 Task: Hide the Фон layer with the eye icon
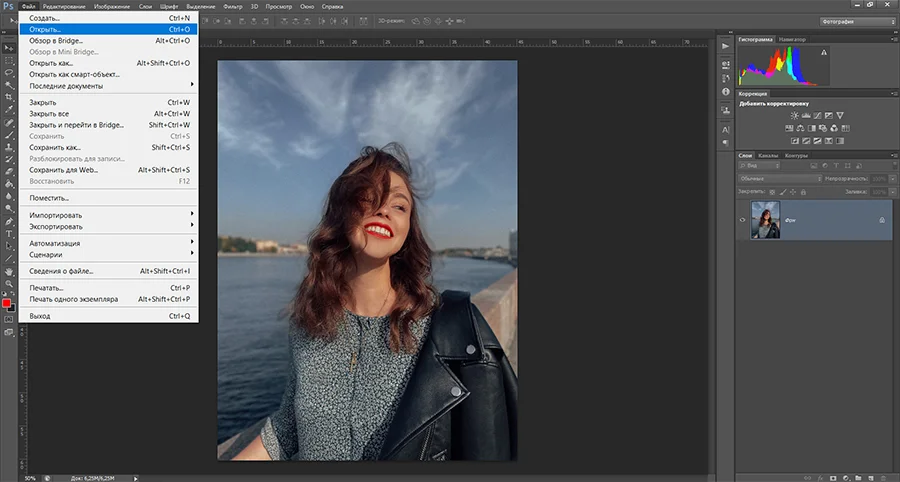click(x=742, y=220)
